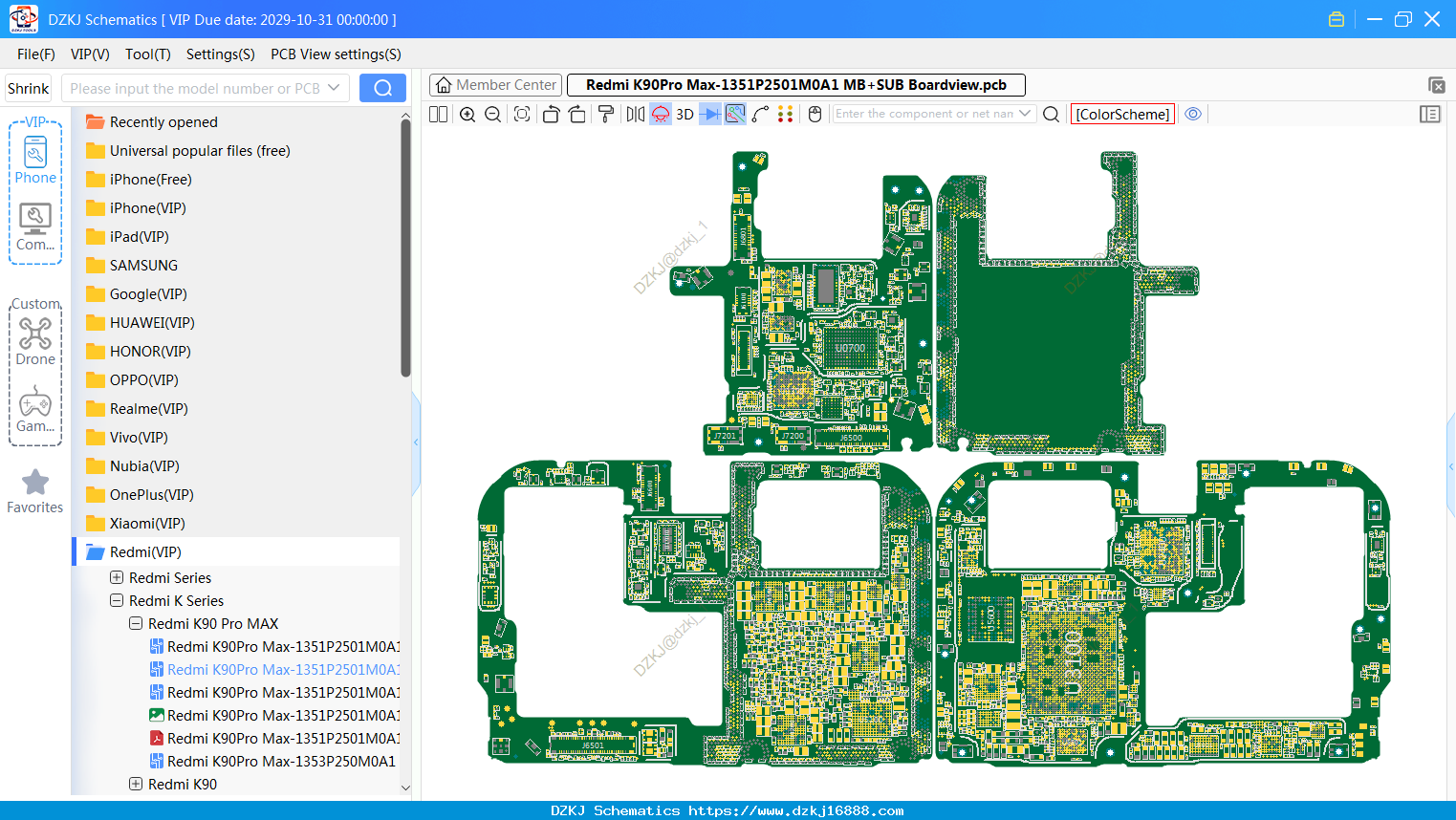Open the colored dots grid tool
The height and width of the screenshot is (820, 1456).
coord(785,114)
